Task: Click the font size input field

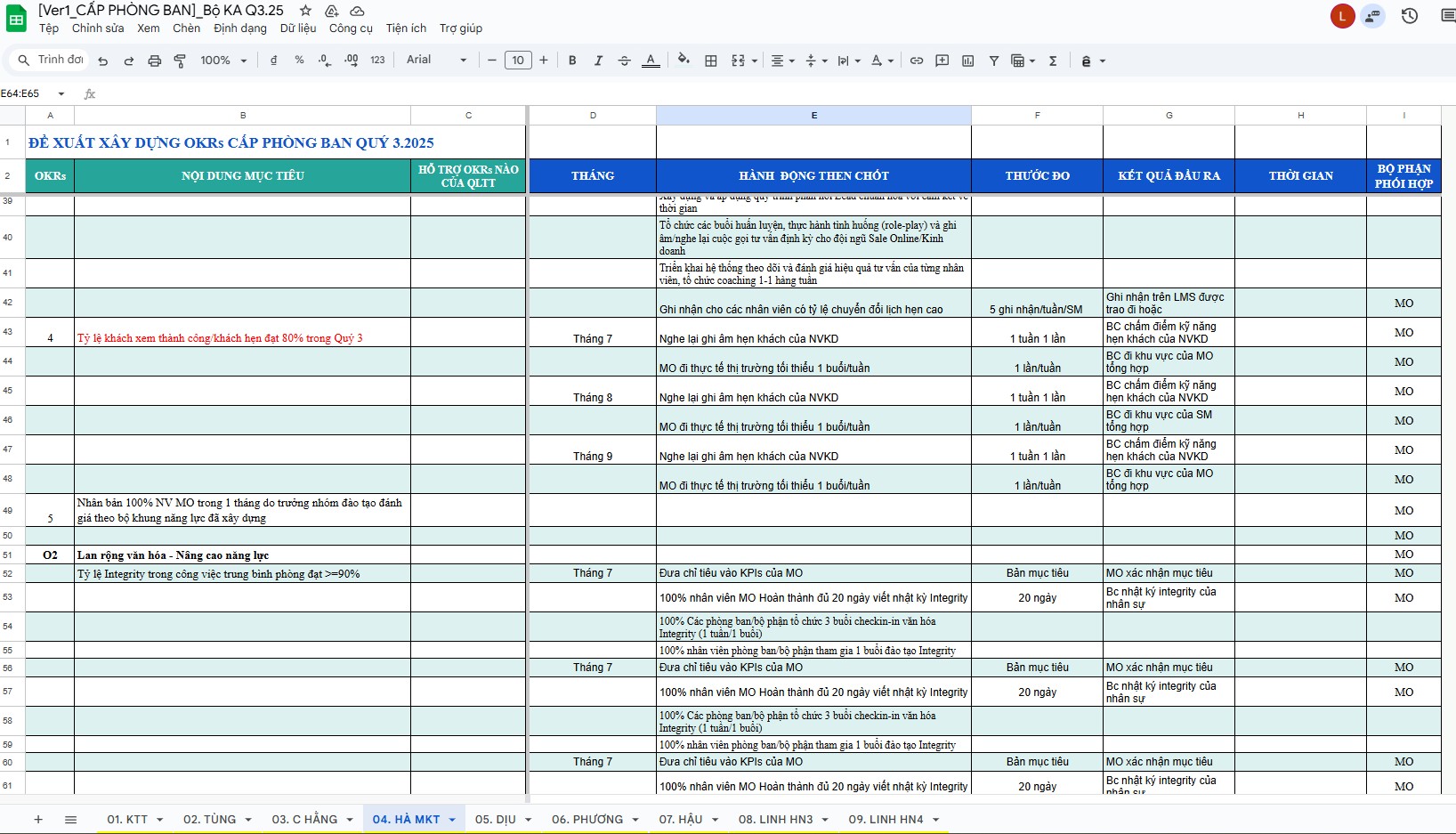Action: click(518, 61)
